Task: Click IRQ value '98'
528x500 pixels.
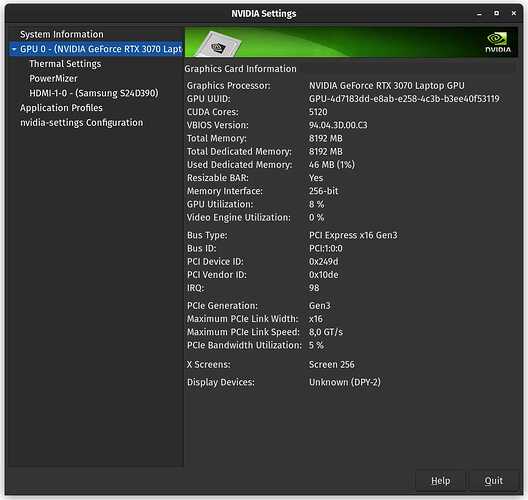Action: 314,288
